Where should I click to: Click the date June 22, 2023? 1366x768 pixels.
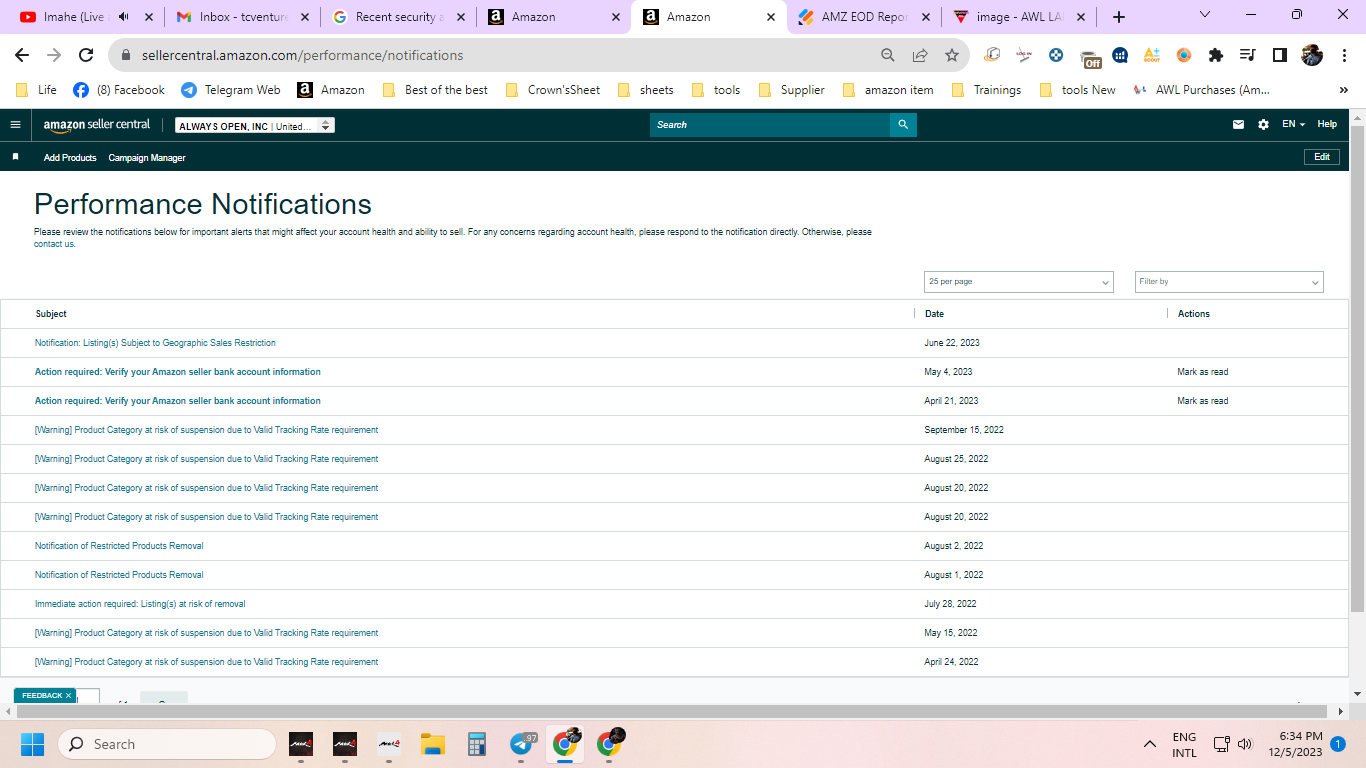tap(952, 343)
